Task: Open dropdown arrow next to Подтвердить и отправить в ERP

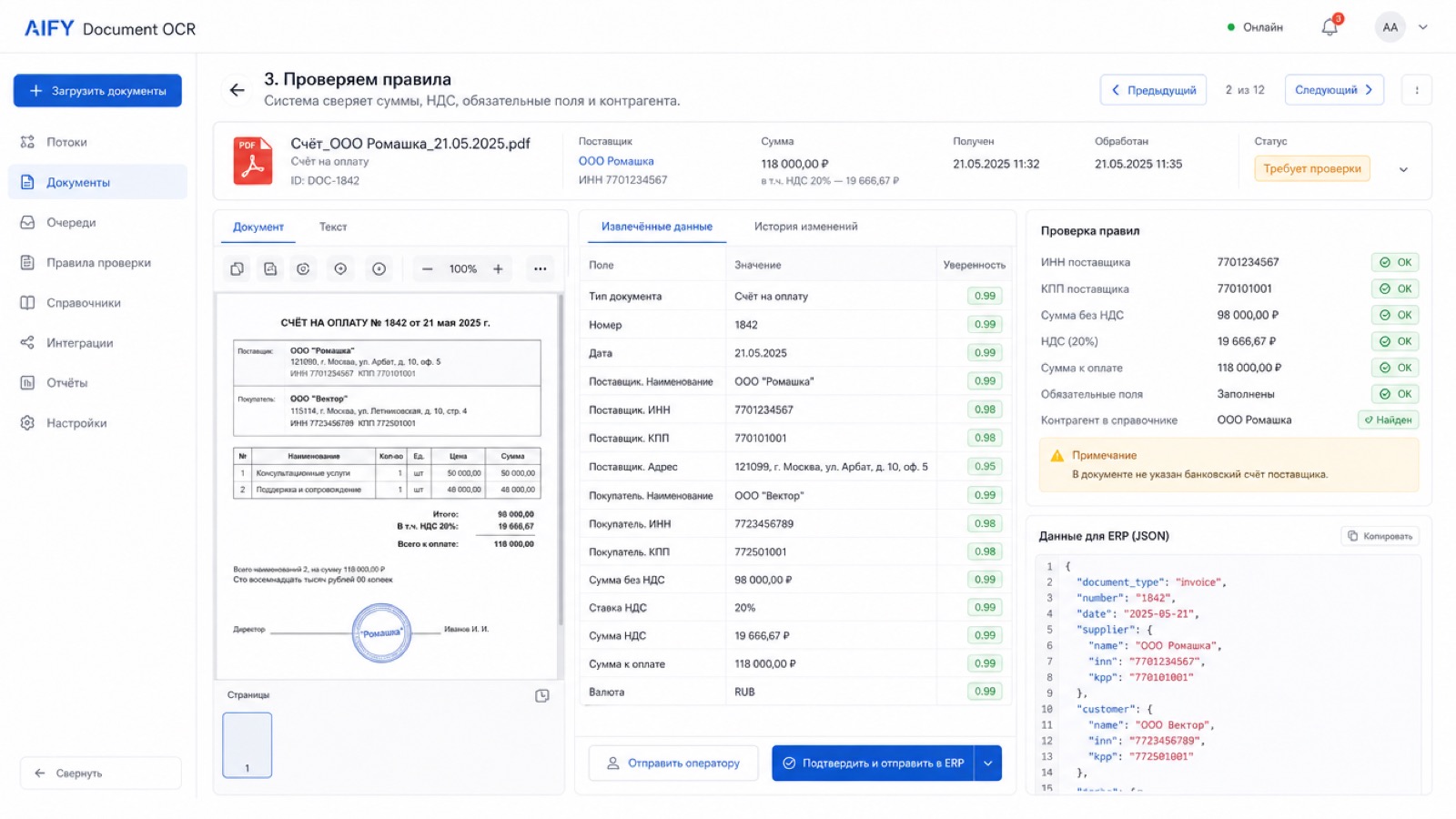Action: [x=988, y=763]
